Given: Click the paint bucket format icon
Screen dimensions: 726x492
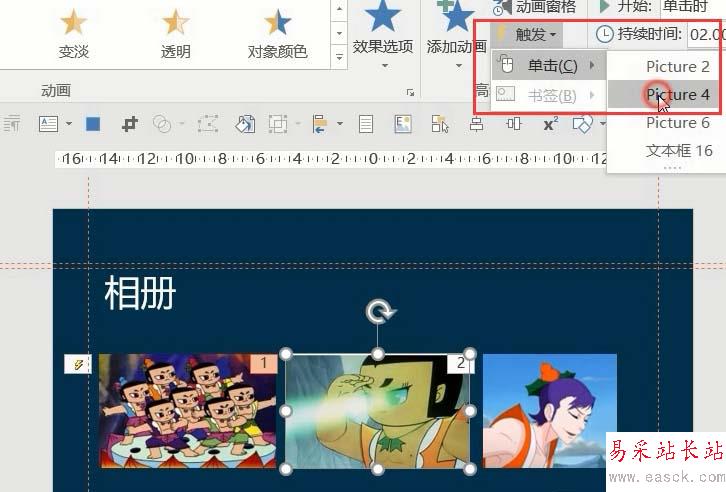Looking at the screenshot, I should coord(245,124).
